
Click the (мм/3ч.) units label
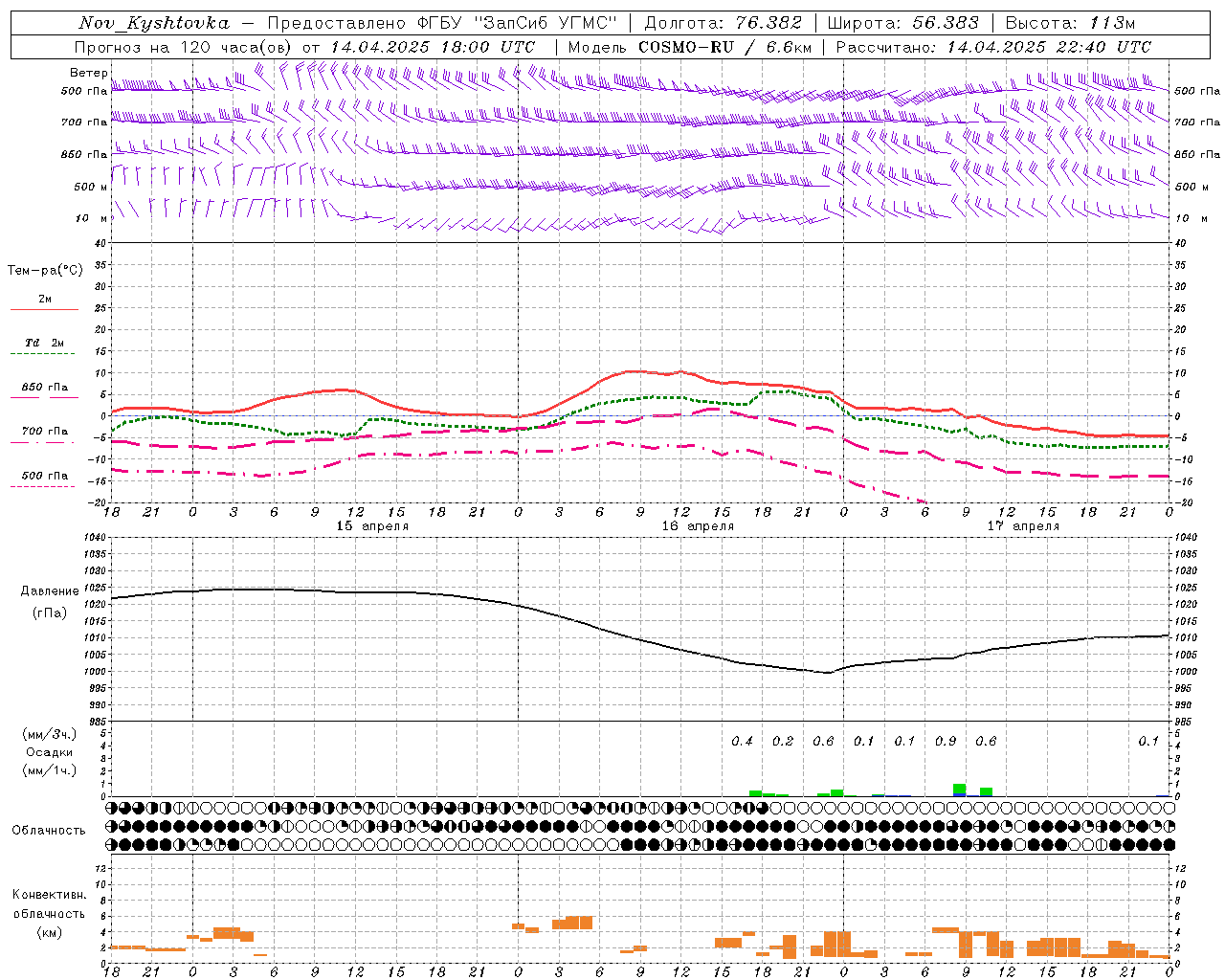(50, 734)
